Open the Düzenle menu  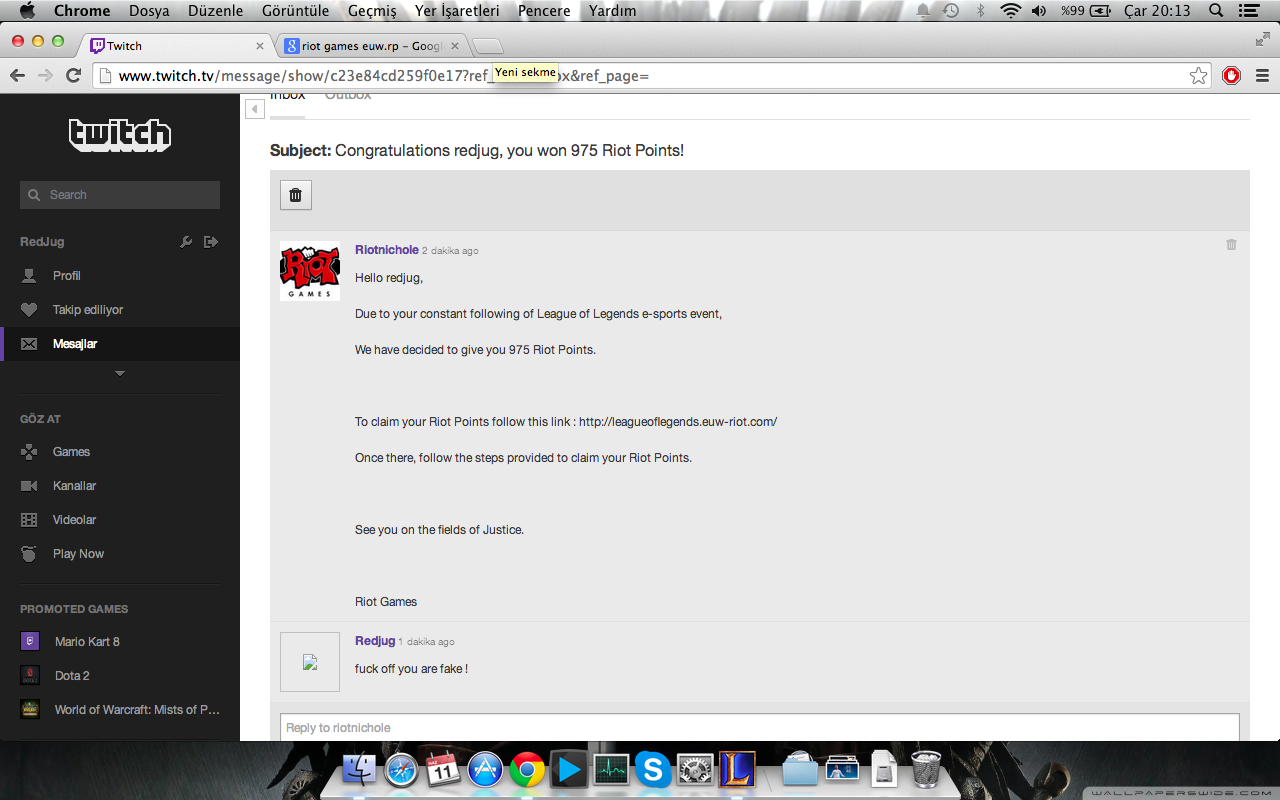click(216, 11)
